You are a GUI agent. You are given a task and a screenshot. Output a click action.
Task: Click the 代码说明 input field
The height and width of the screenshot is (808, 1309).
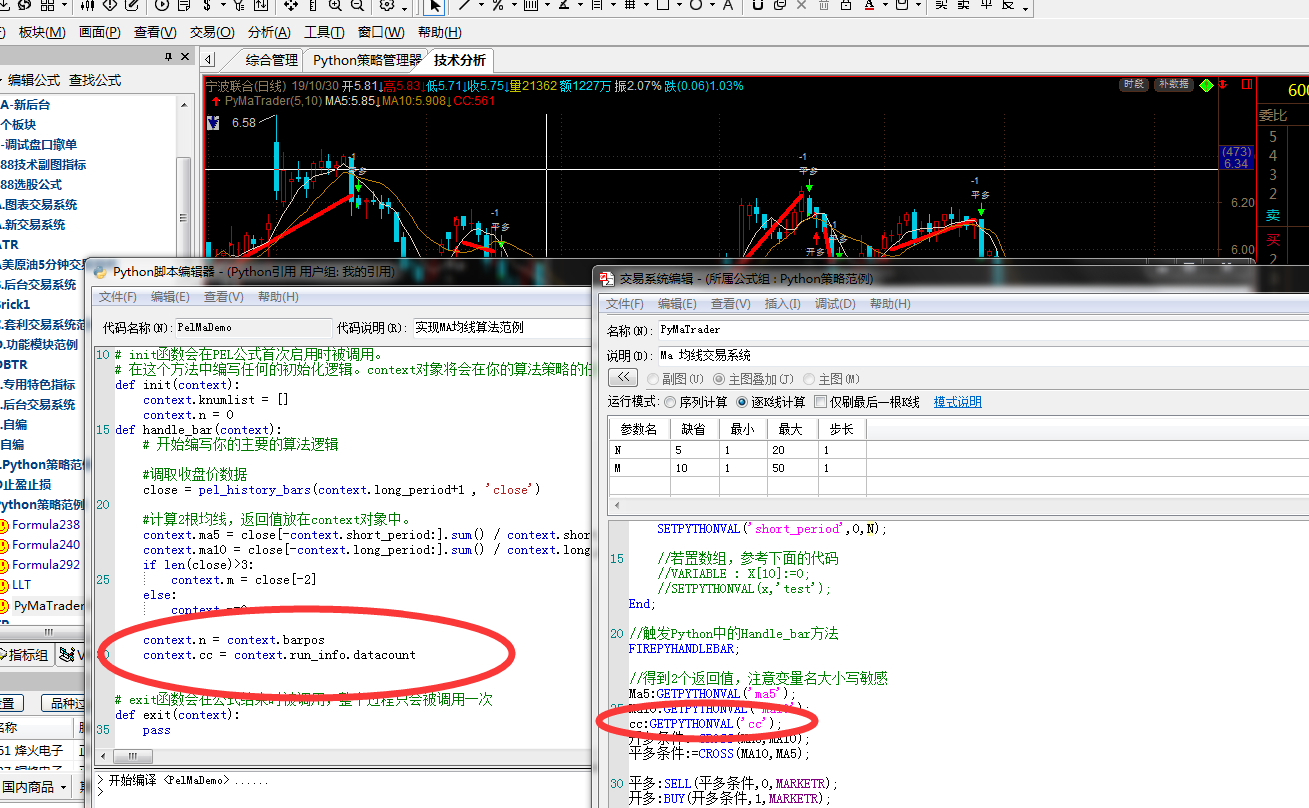pos(503,327)
